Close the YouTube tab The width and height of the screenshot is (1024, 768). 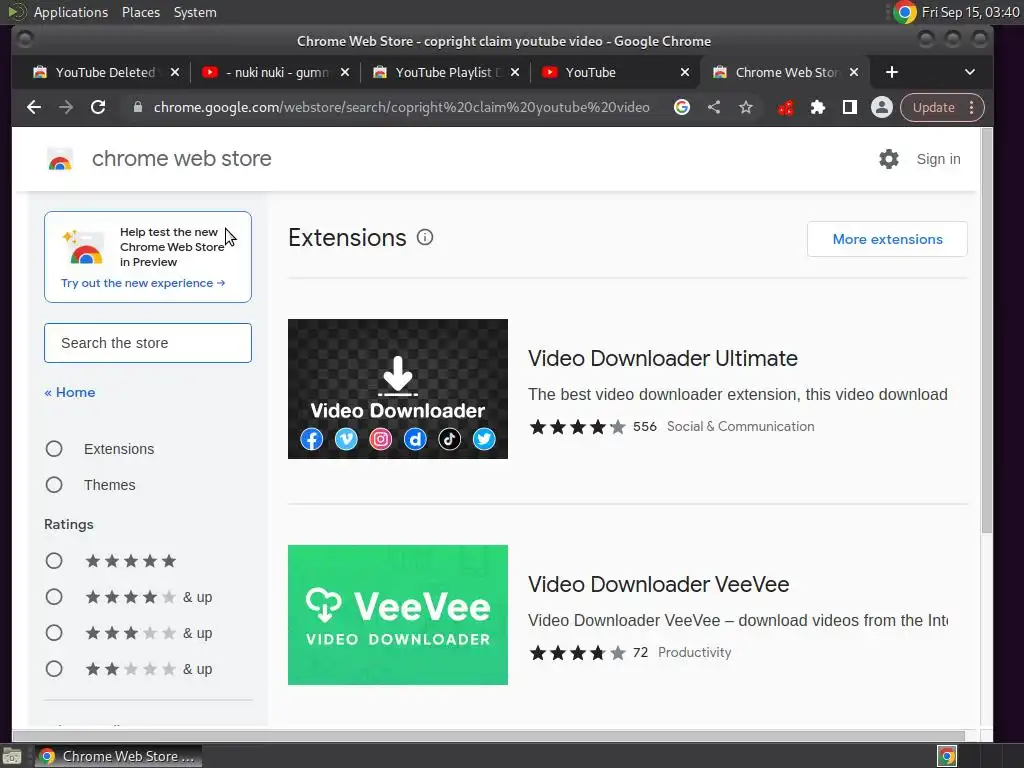(684, 72)
